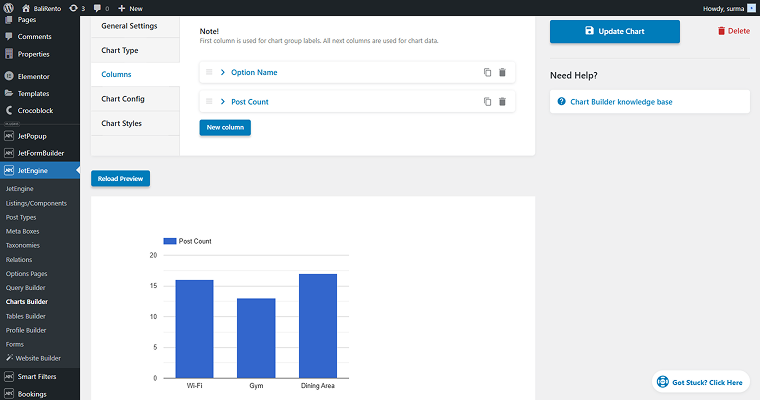The width and height of the screenshot is (760, 400).
Task: Click the Need Help? heading
Action: (573, 75)
